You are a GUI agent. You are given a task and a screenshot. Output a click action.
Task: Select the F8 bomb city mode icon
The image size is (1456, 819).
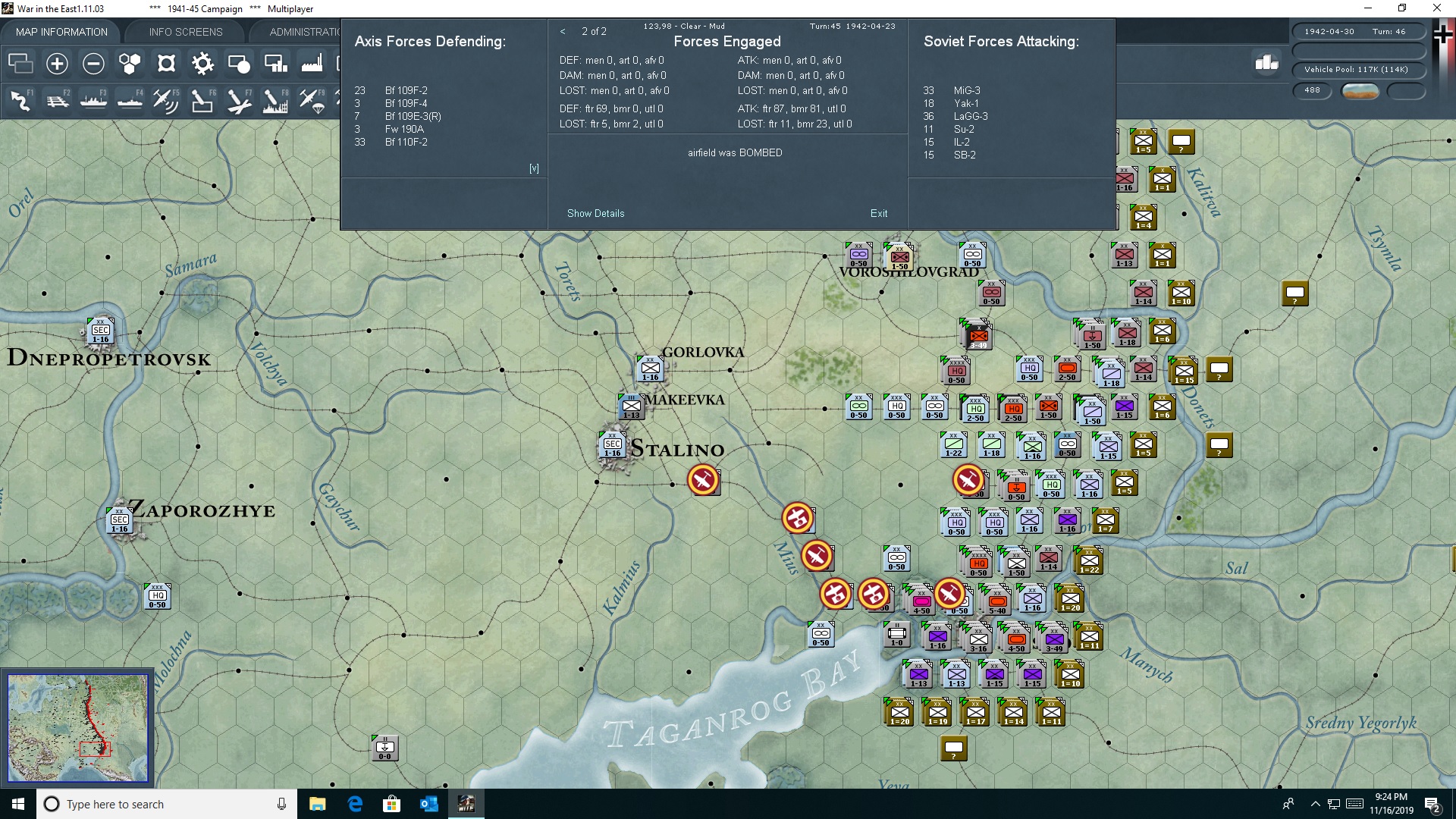(275, 101)
